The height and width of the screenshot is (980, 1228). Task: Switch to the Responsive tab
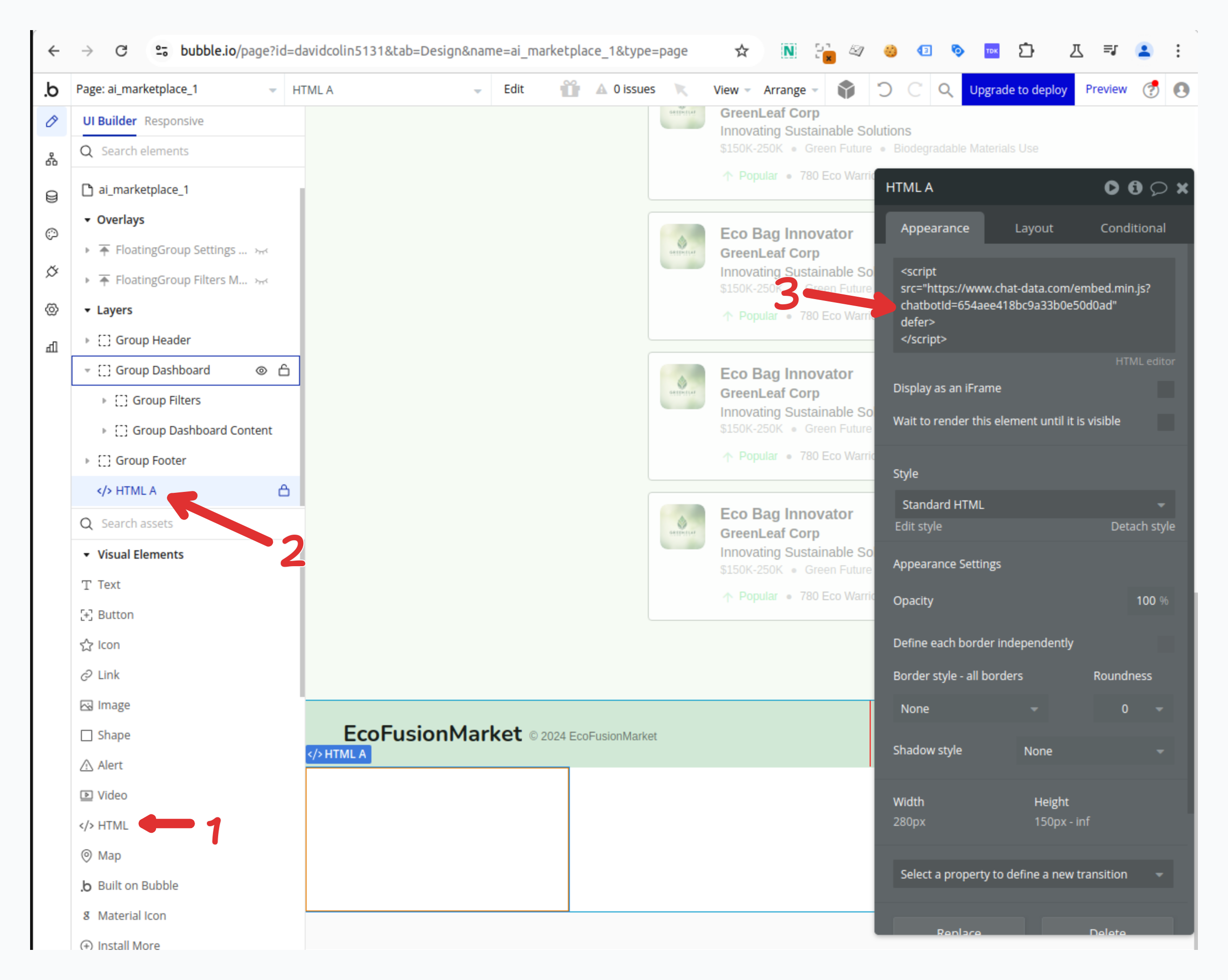click(x=174, y=121)
